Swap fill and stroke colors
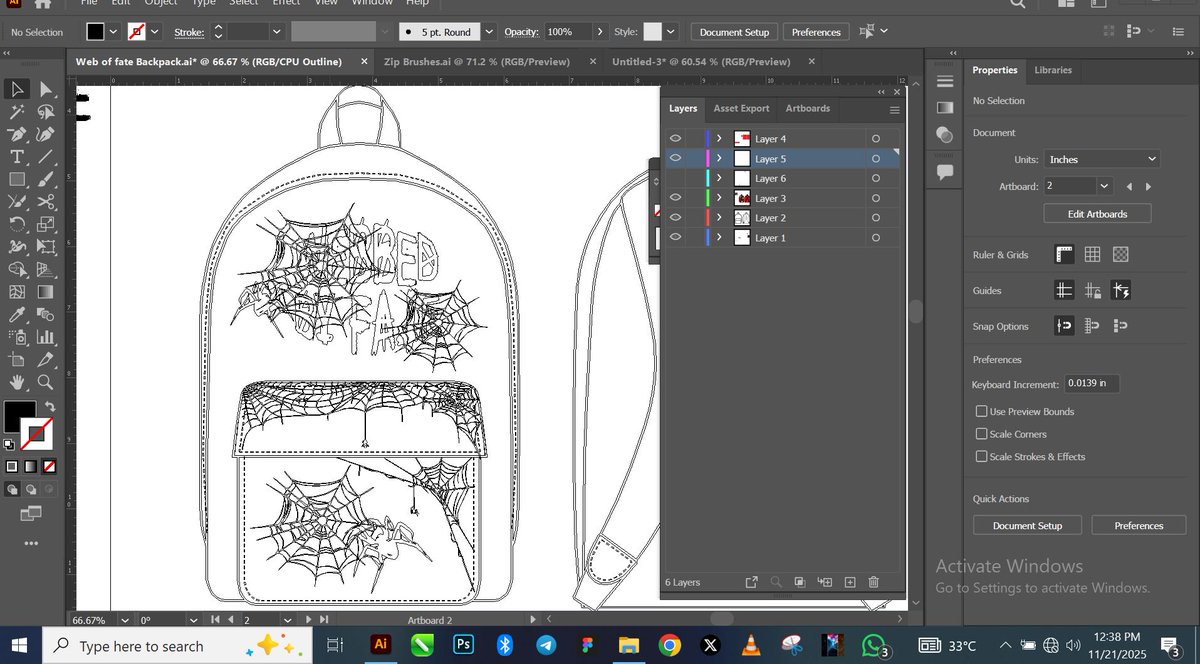The image size is (1200, 664). [x=49, y=406]
